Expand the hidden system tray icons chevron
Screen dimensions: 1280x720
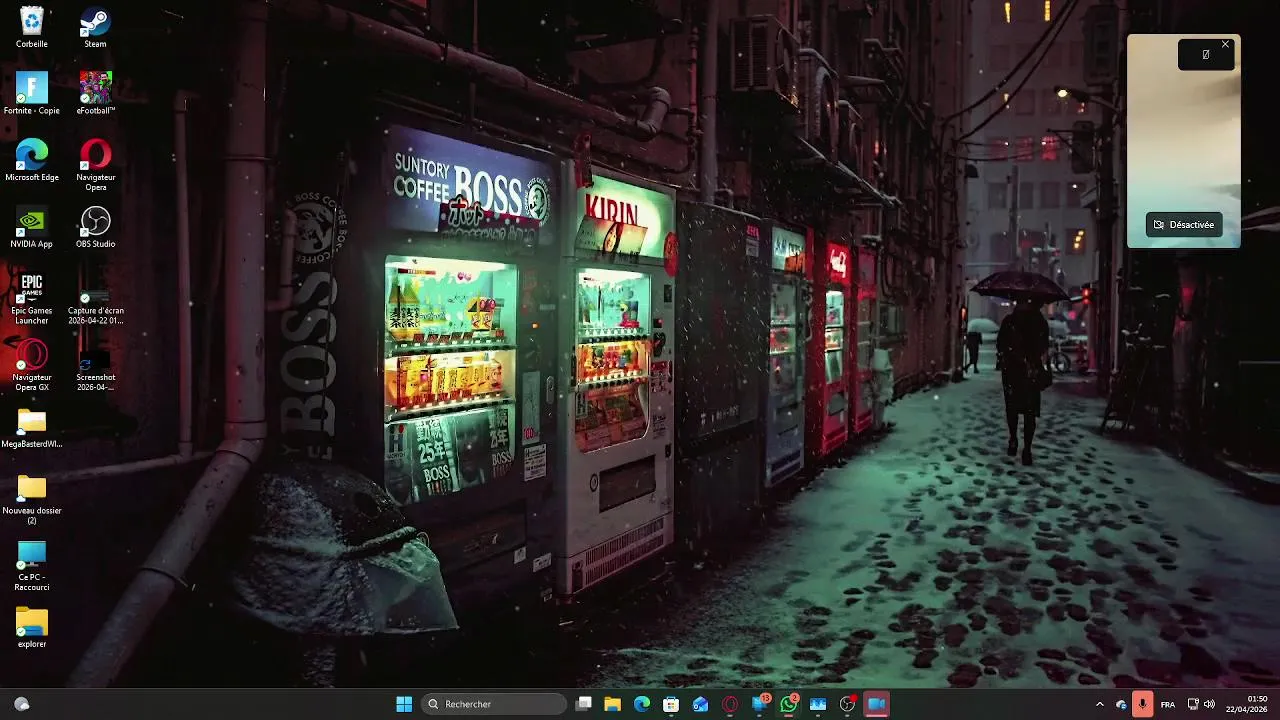(1100, 704)
